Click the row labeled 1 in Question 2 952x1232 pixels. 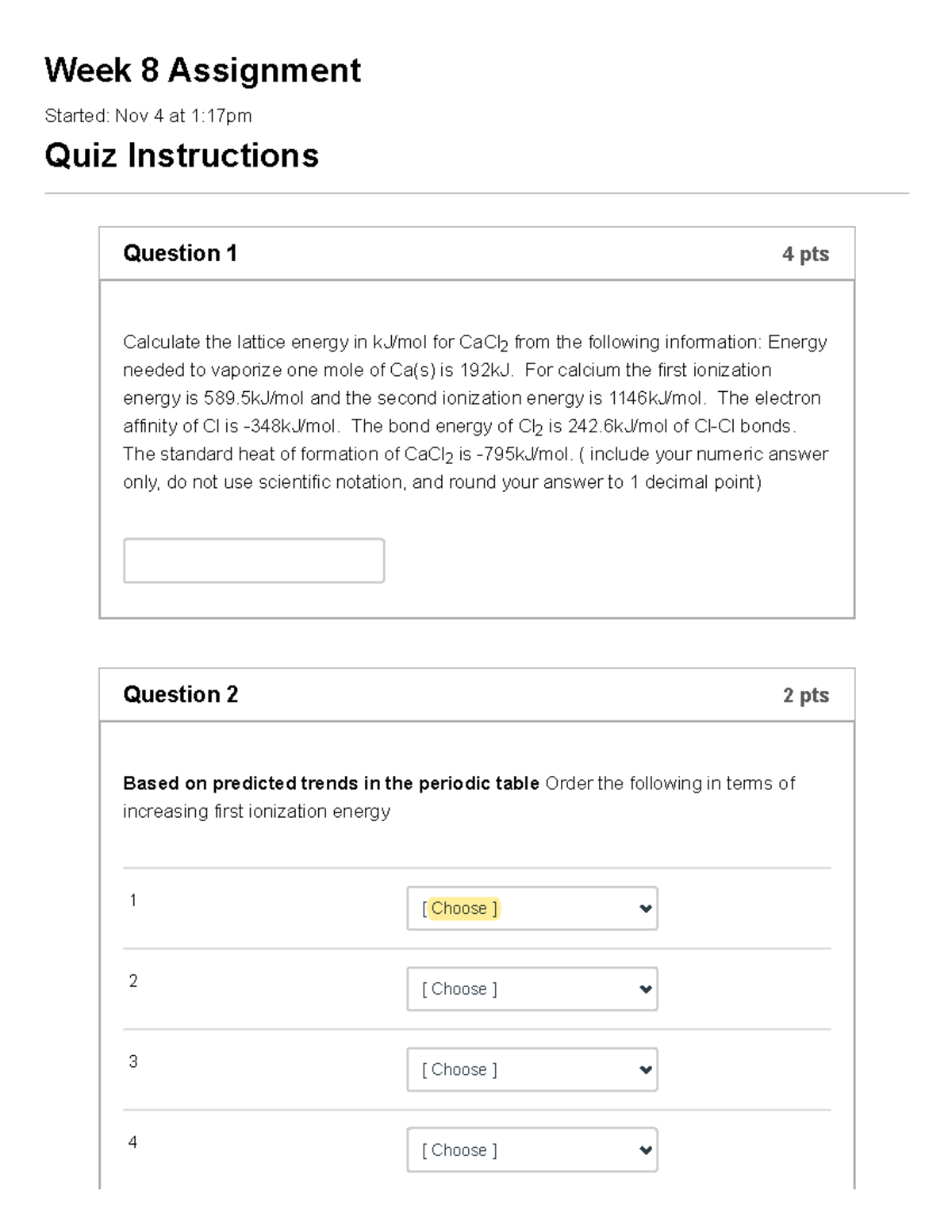point(132,900)
